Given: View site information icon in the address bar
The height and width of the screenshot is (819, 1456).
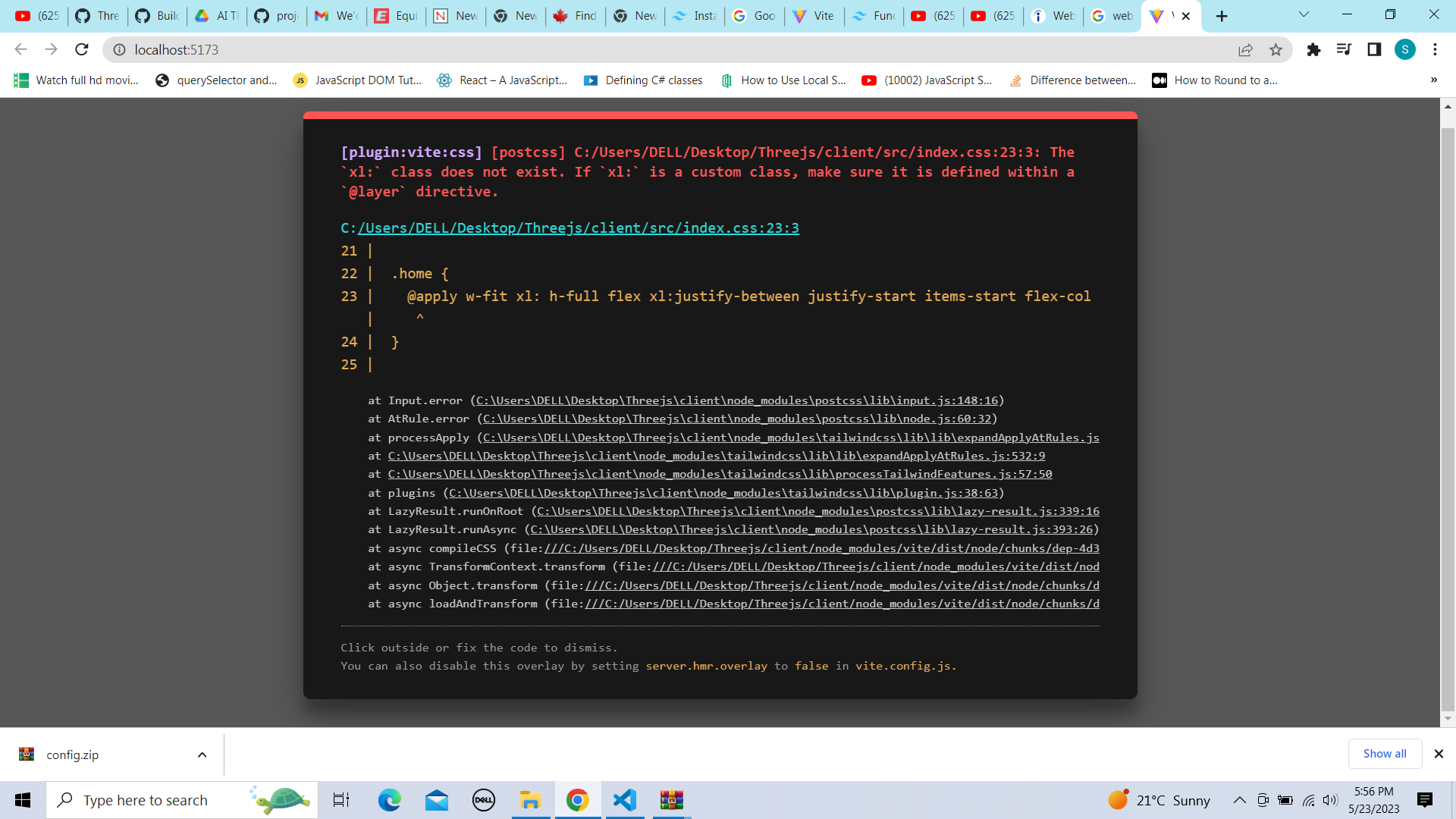Looking at the screenshot, I should tap(119, 50).
